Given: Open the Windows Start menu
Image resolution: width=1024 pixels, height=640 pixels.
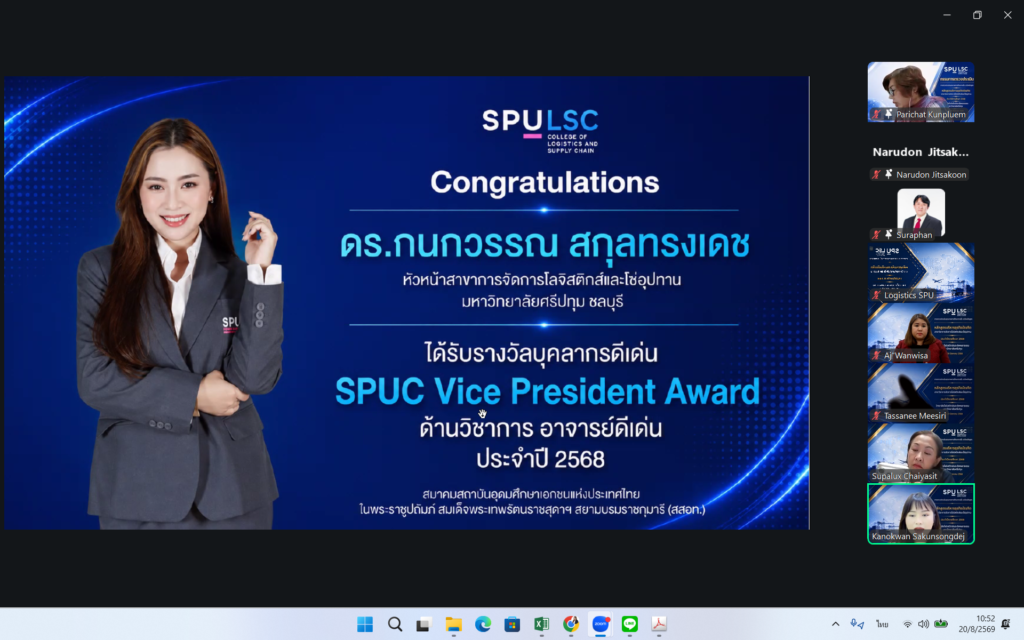Looking at the screenshot, I should point(365,624).
